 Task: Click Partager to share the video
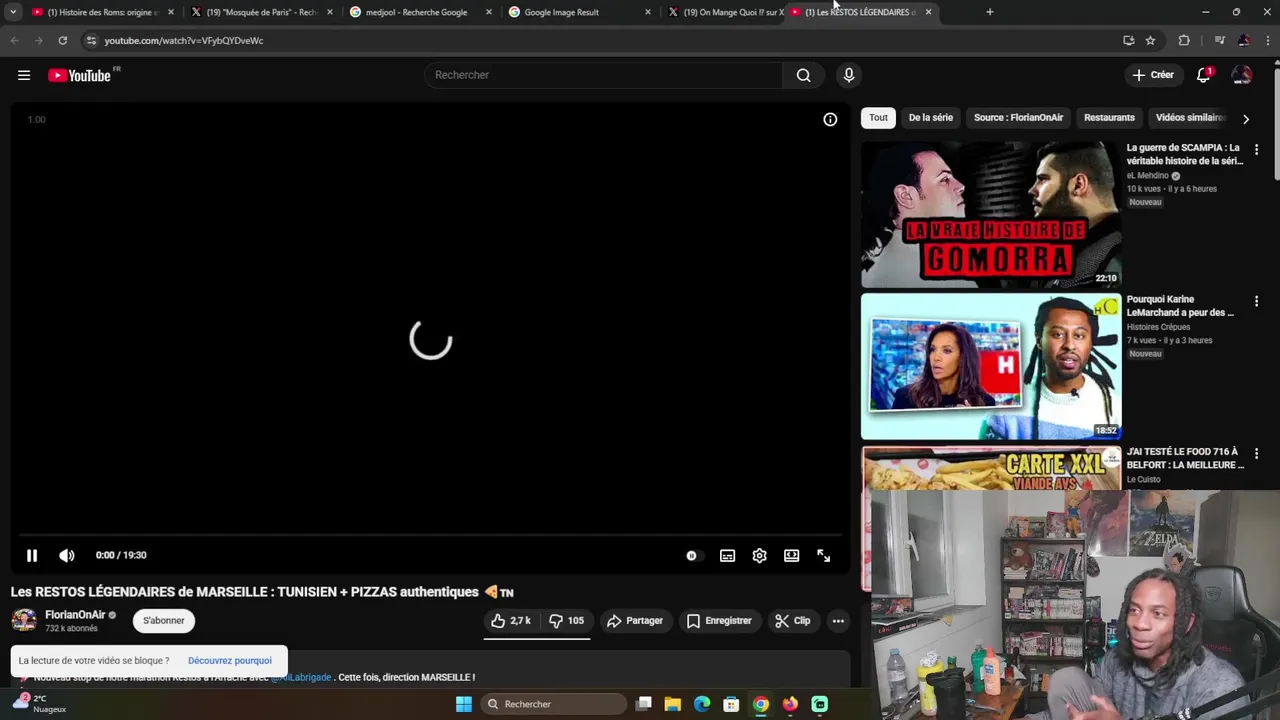pos(635,621)
